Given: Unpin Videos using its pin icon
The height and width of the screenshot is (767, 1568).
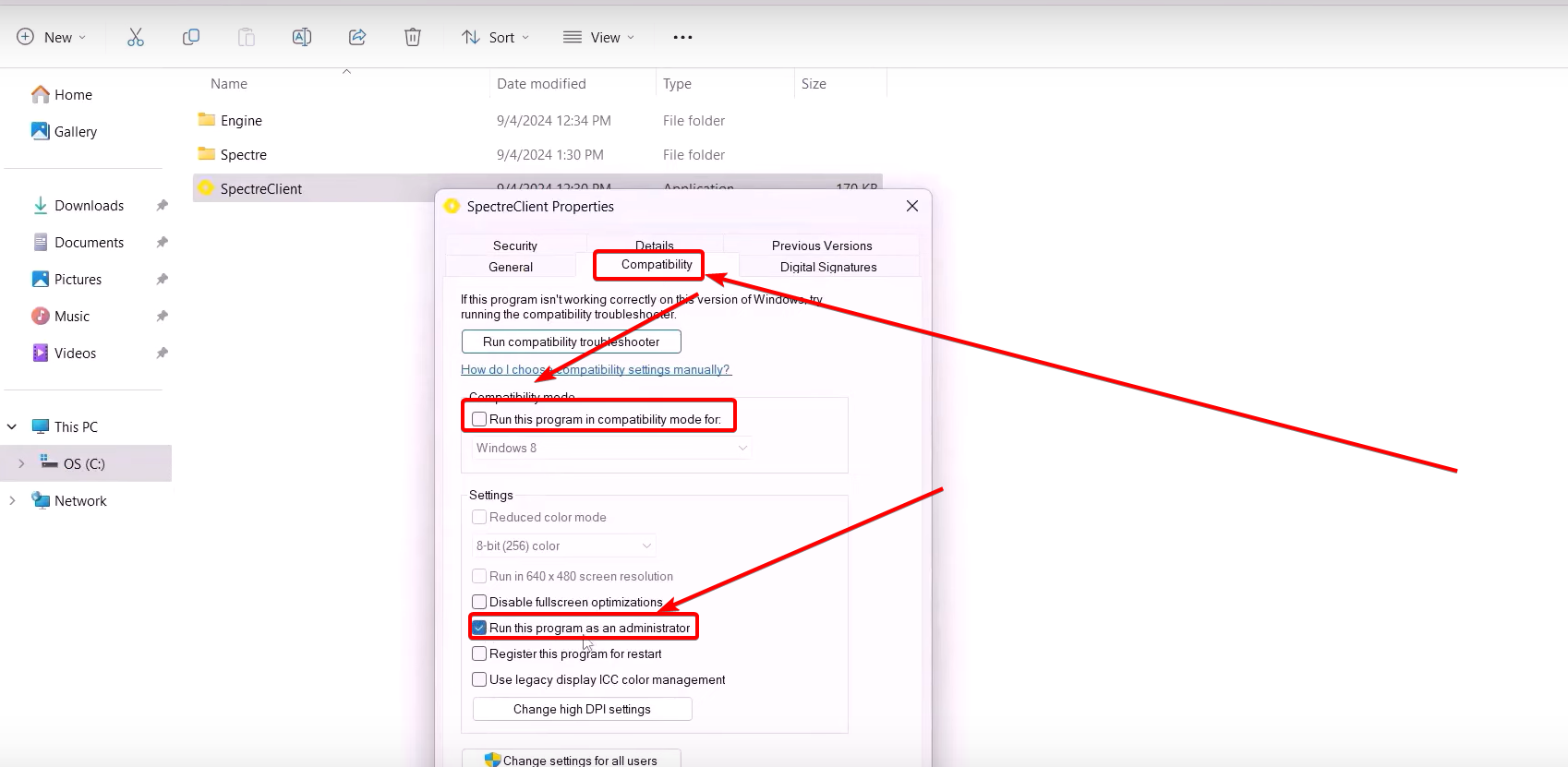Looking at the screenshot, I should (x=162, y=353).
